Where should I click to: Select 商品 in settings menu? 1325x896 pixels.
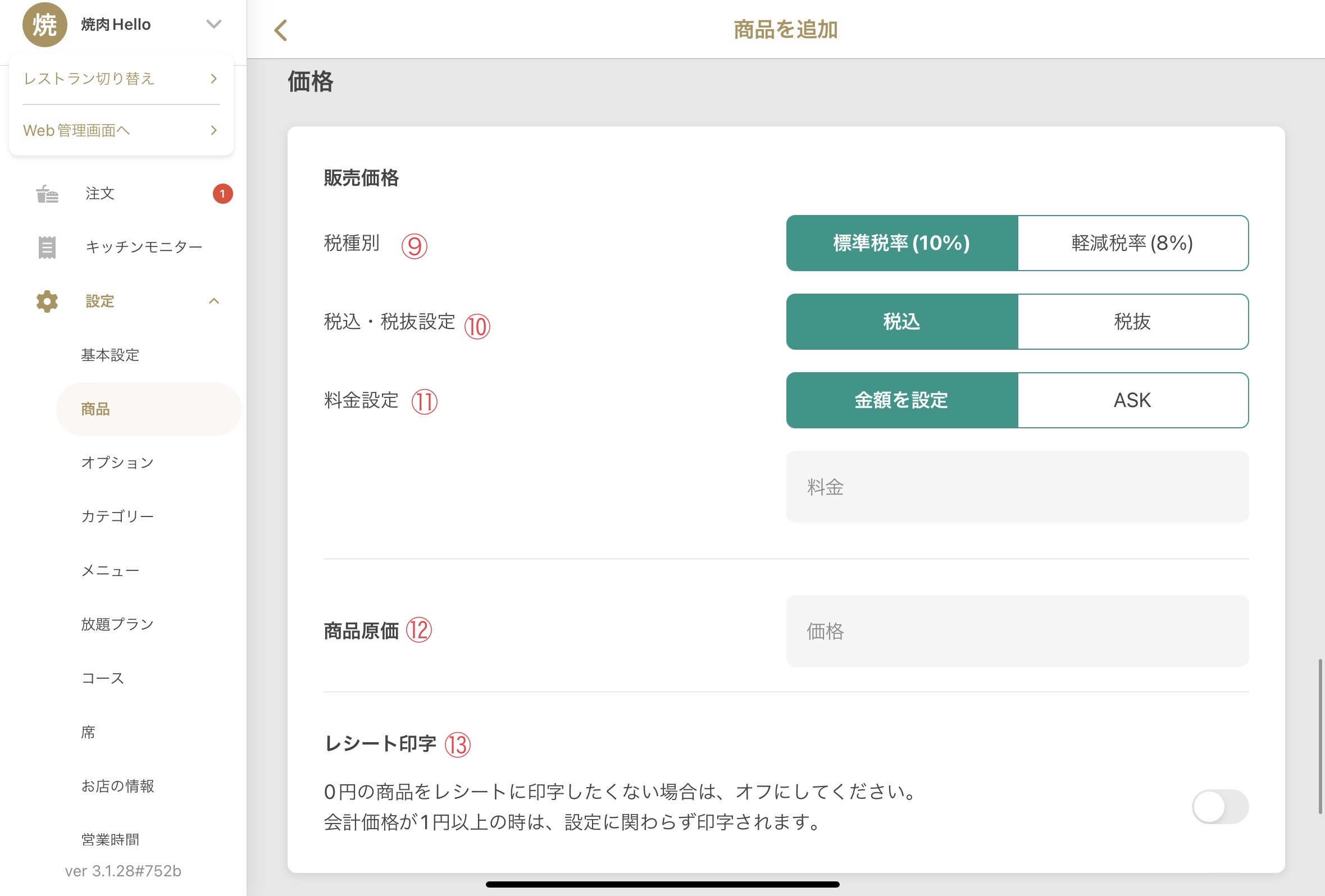(x=149, y=409)
